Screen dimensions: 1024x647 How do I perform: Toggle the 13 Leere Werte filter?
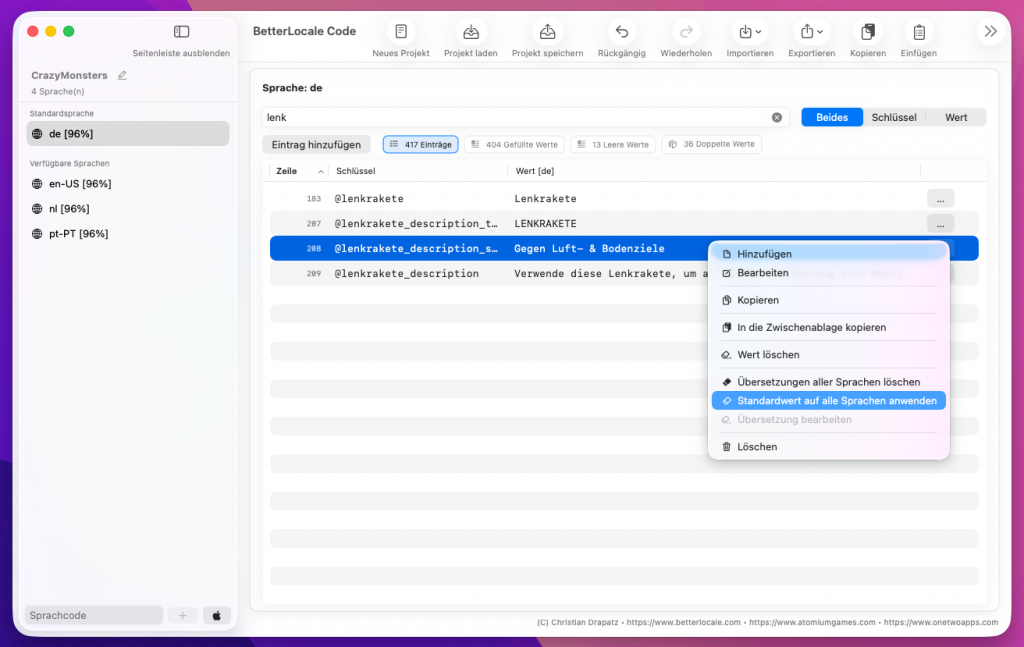[612, 145]
